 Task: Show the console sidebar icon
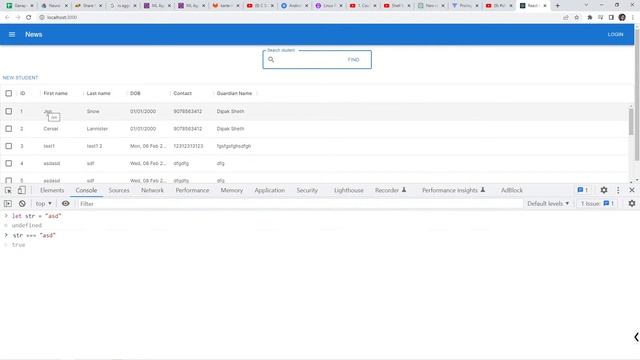(8, 203)
